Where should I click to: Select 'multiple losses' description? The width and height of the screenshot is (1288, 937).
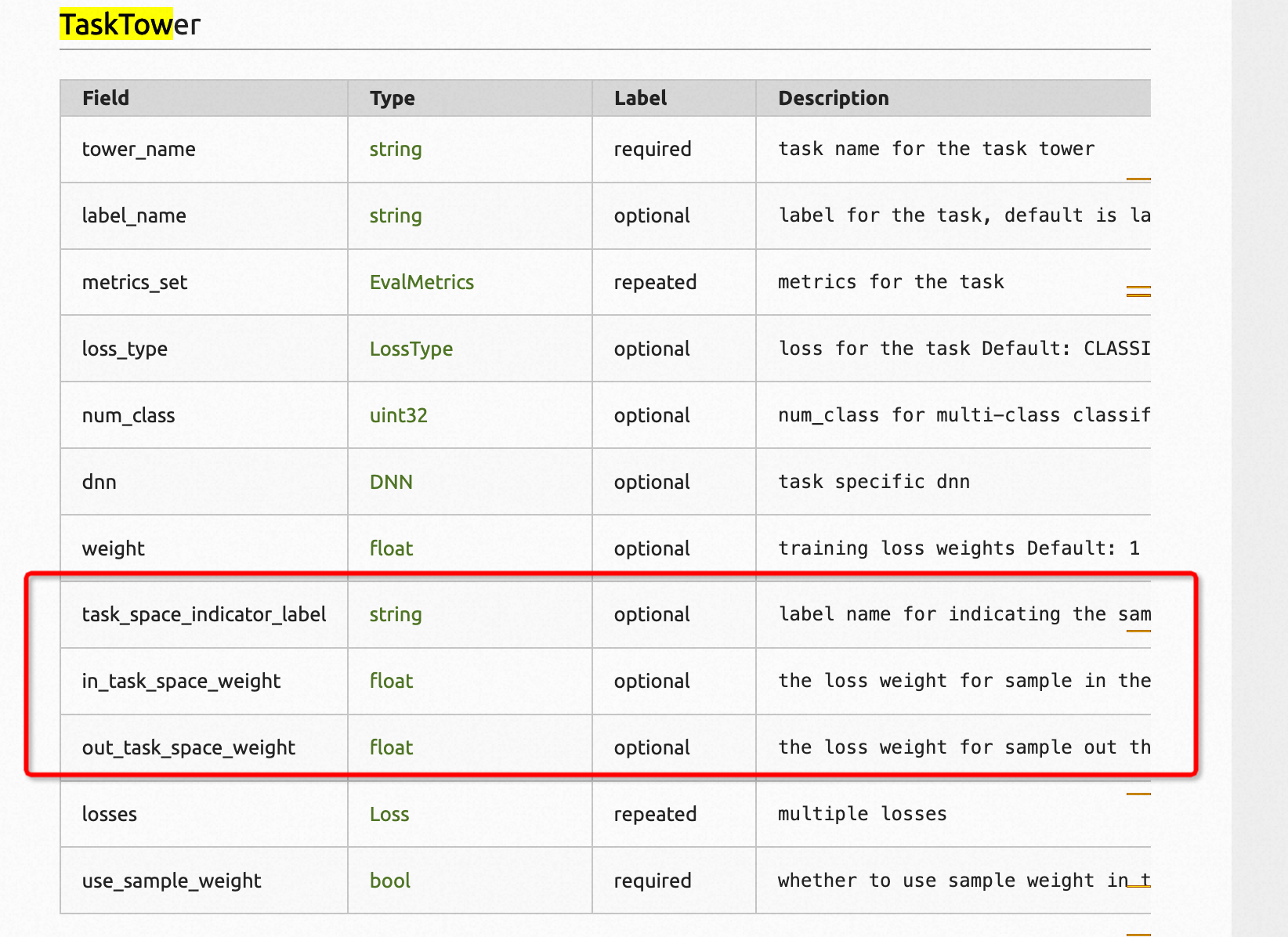[863, 814]
